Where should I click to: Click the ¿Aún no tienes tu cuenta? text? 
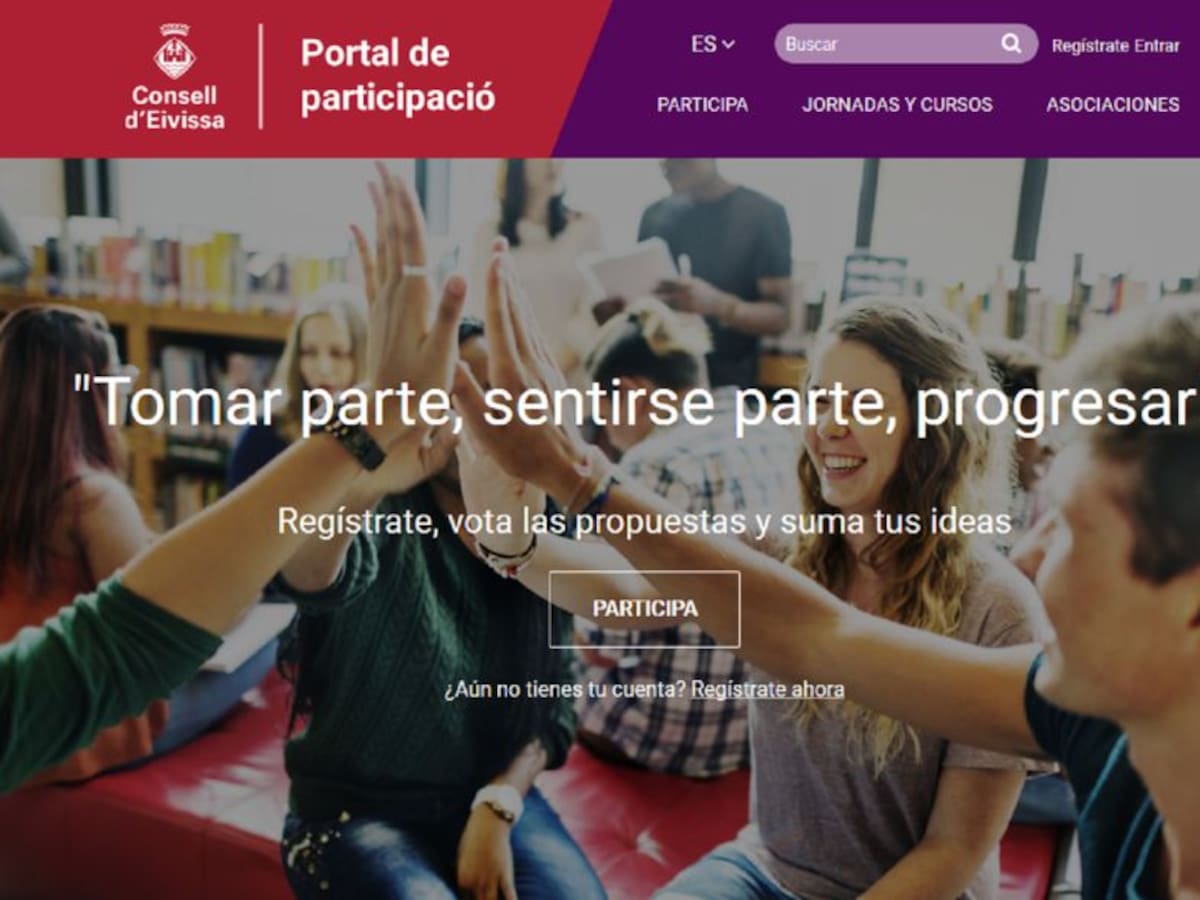click(565, 690)
